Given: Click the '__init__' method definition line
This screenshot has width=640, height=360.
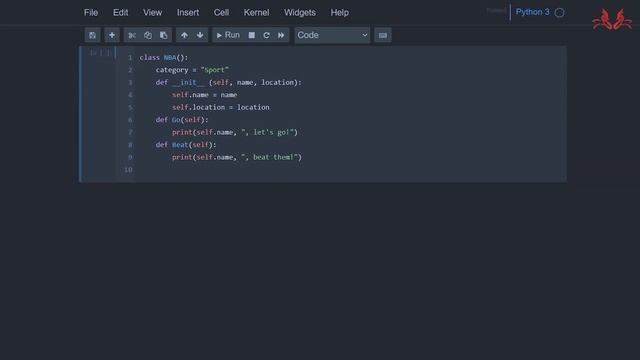Looking at the screenshot, I should (x=228, y=82).
